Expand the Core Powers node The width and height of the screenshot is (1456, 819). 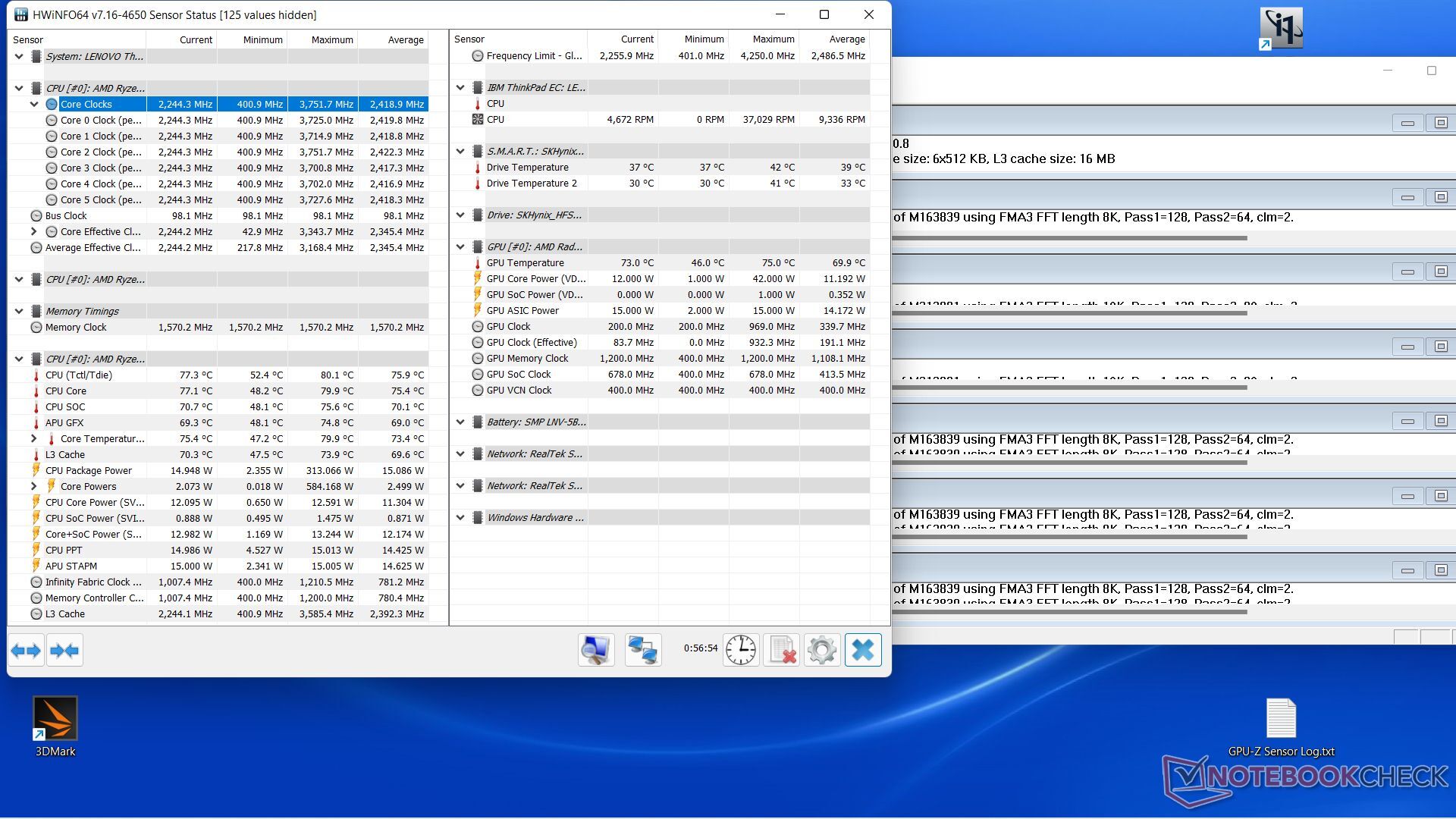pyautogui.click(x=34, y=487)
